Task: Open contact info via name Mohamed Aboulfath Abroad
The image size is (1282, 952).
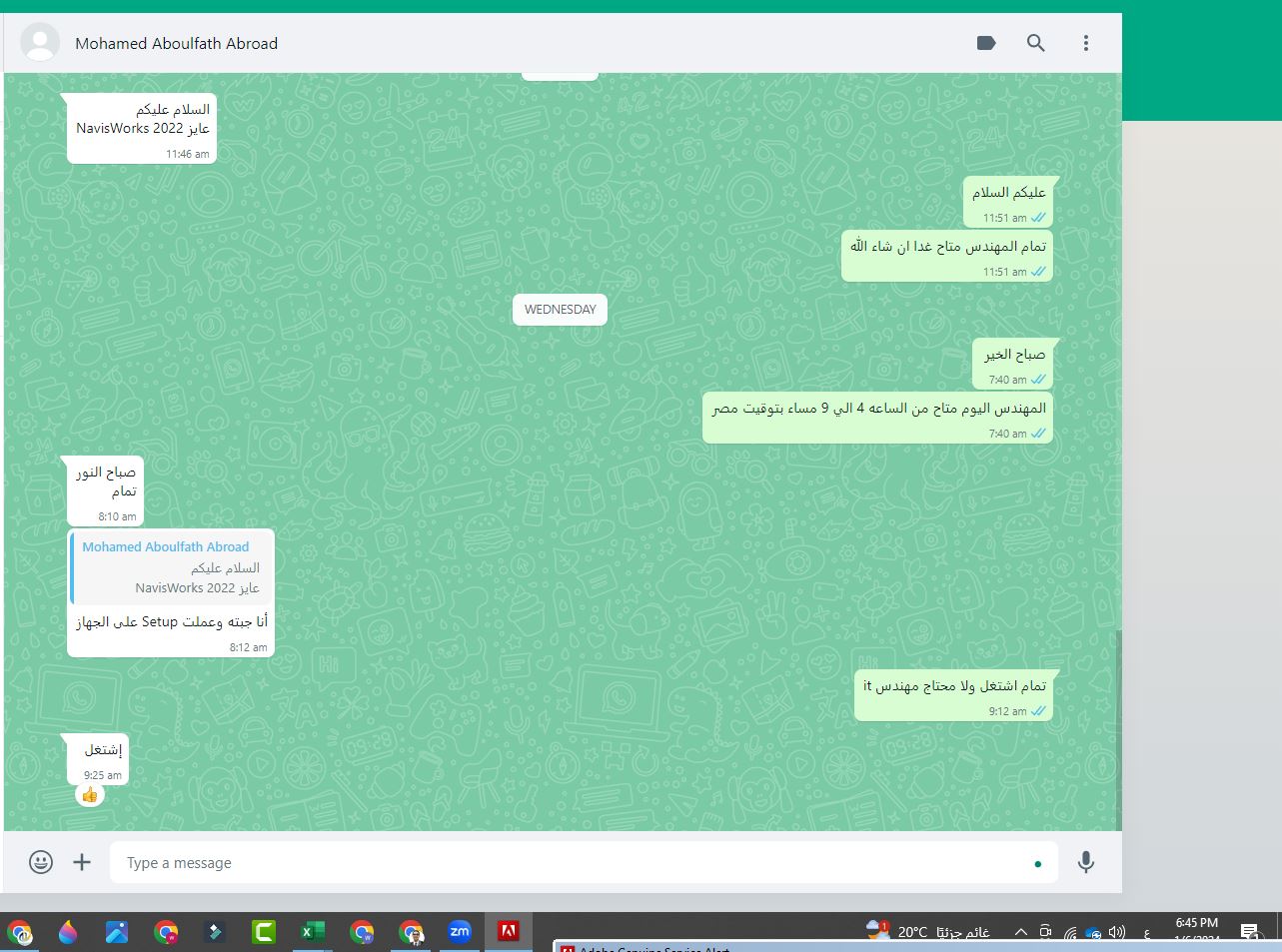Action: pos(177,44)
